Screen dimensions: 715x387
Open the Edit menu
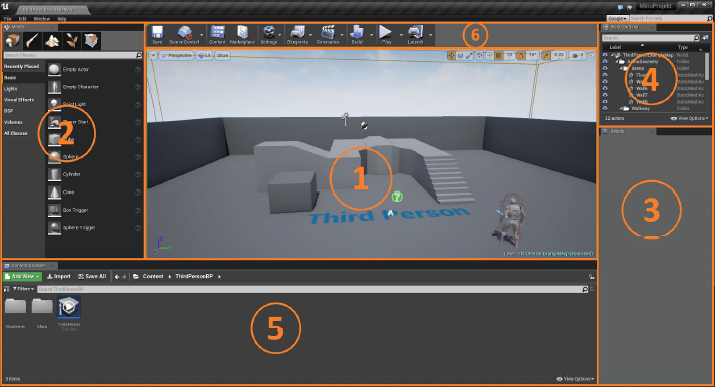[22, 19]
